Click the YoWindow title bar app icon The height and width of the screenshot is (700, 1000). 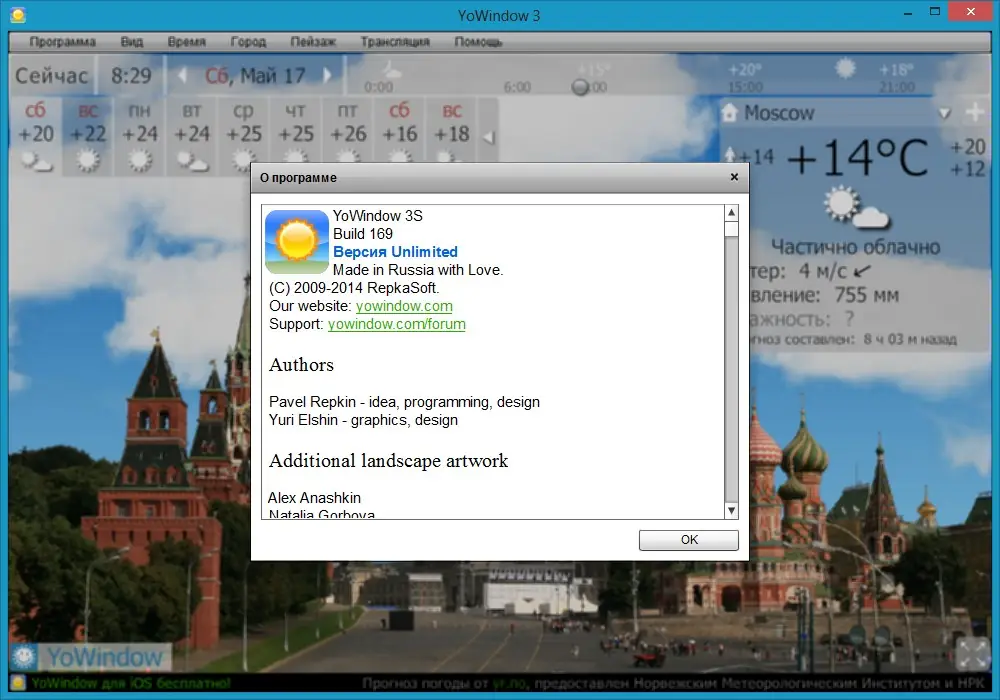[18, 15]
